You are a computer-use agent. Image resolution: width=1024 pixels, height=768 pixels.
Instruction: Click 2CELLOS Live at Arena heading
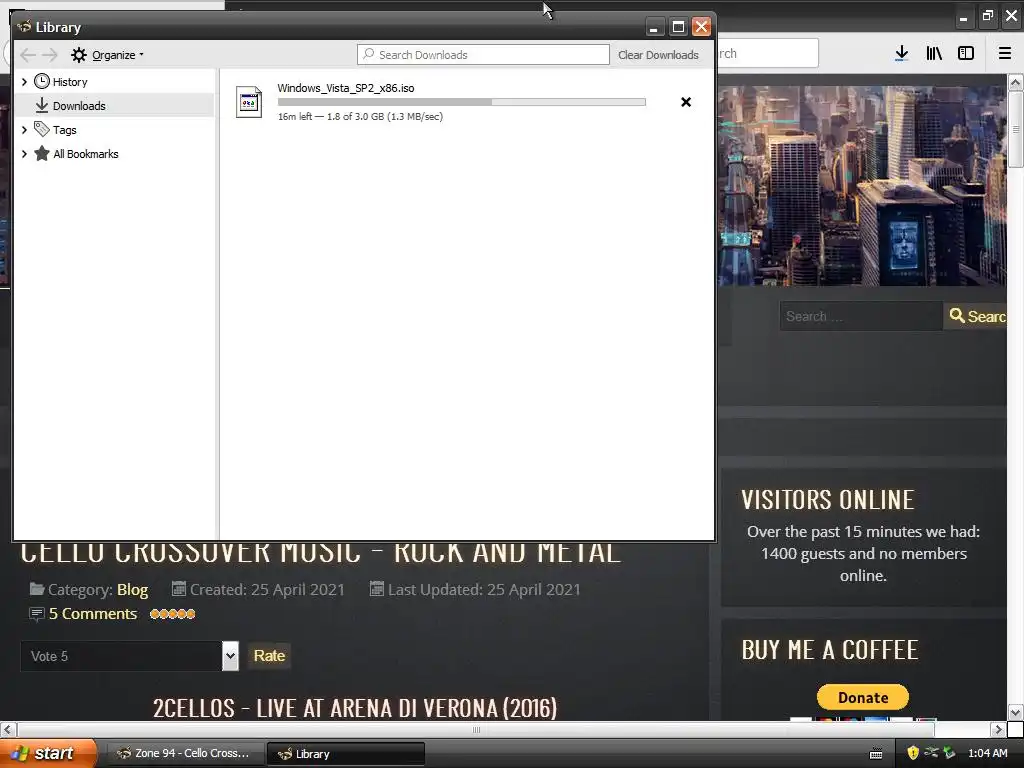click(355, 708)
